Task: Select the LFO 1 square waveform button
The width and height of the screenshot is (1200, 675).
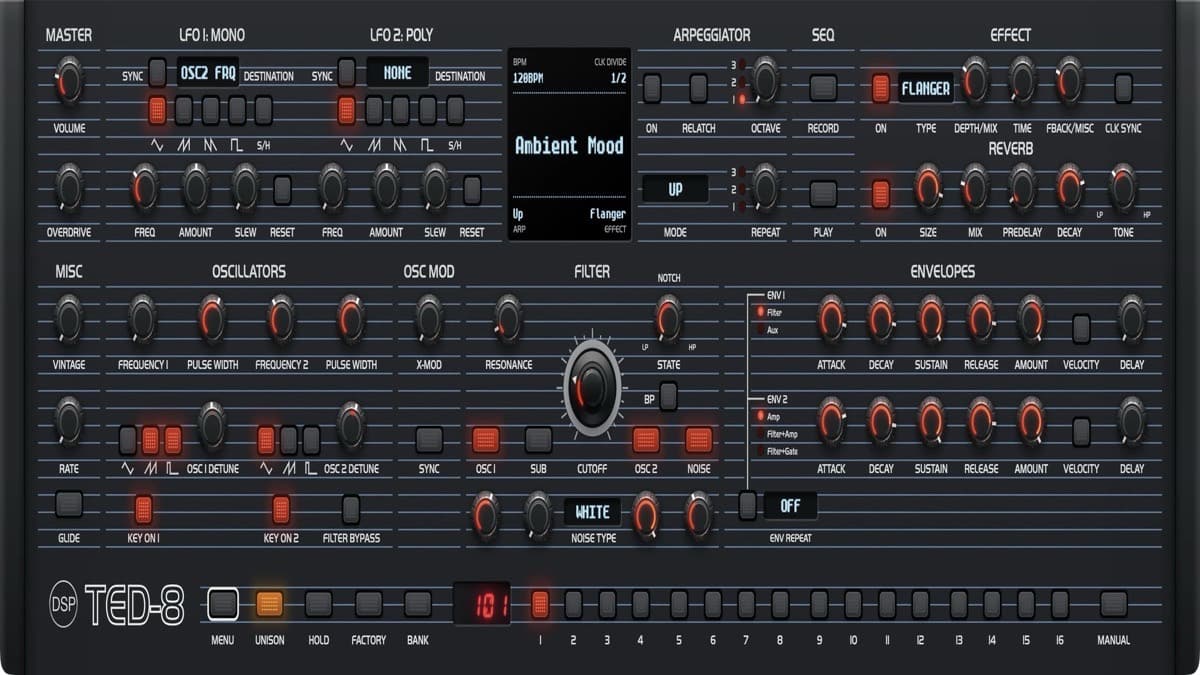Action: [237, 110]
